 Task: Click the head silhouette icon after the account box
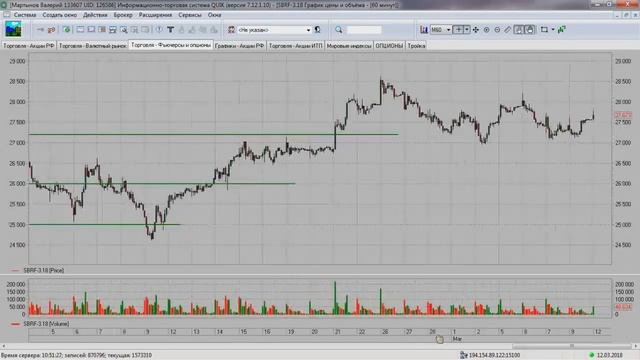318,30
